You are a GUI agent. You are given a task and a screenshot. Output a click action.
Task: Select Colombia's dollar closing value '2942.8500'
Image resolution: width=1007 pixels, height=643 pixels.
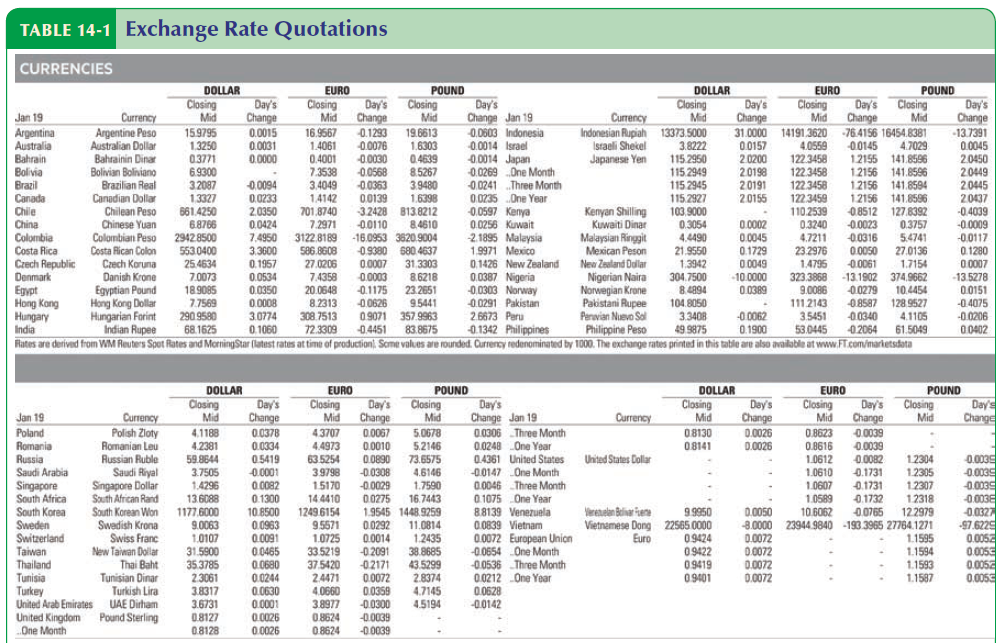coord(195,238)
